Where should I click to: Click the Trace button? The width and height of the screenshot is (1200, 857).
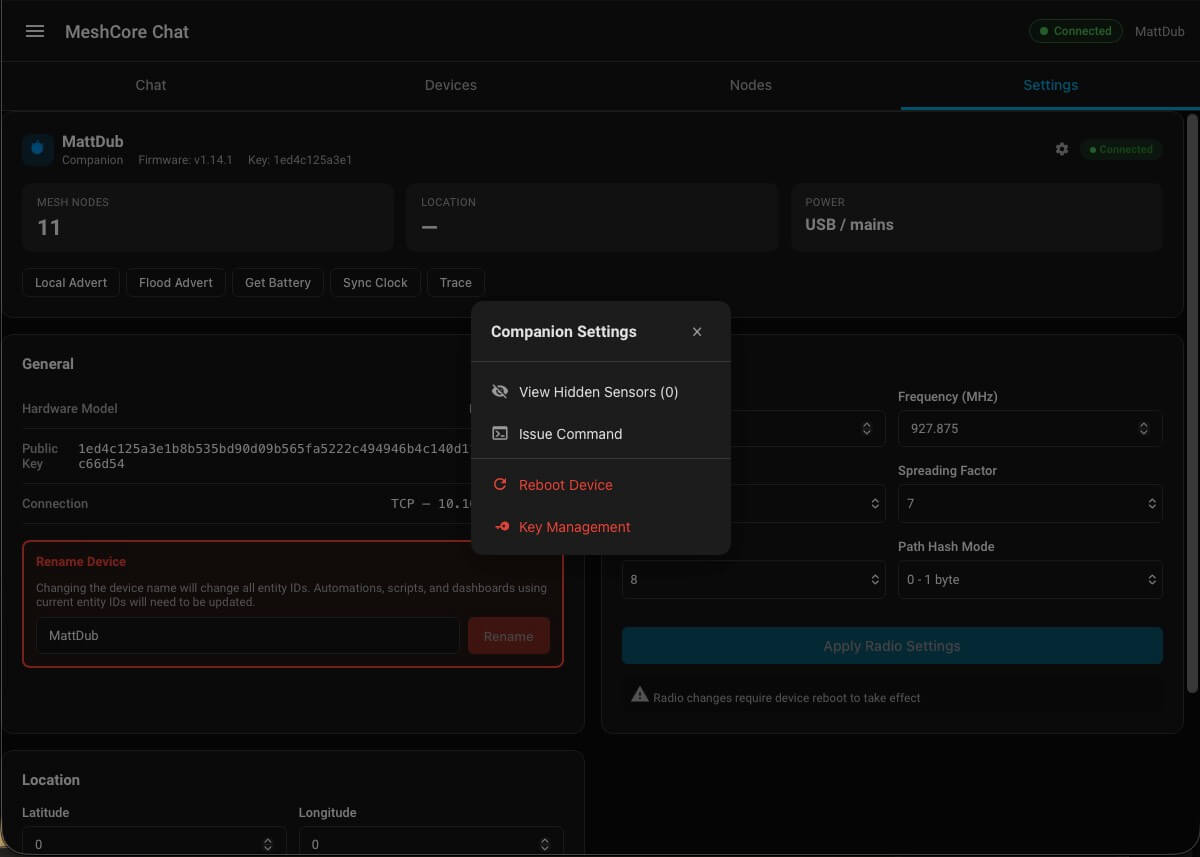[456, 283]
